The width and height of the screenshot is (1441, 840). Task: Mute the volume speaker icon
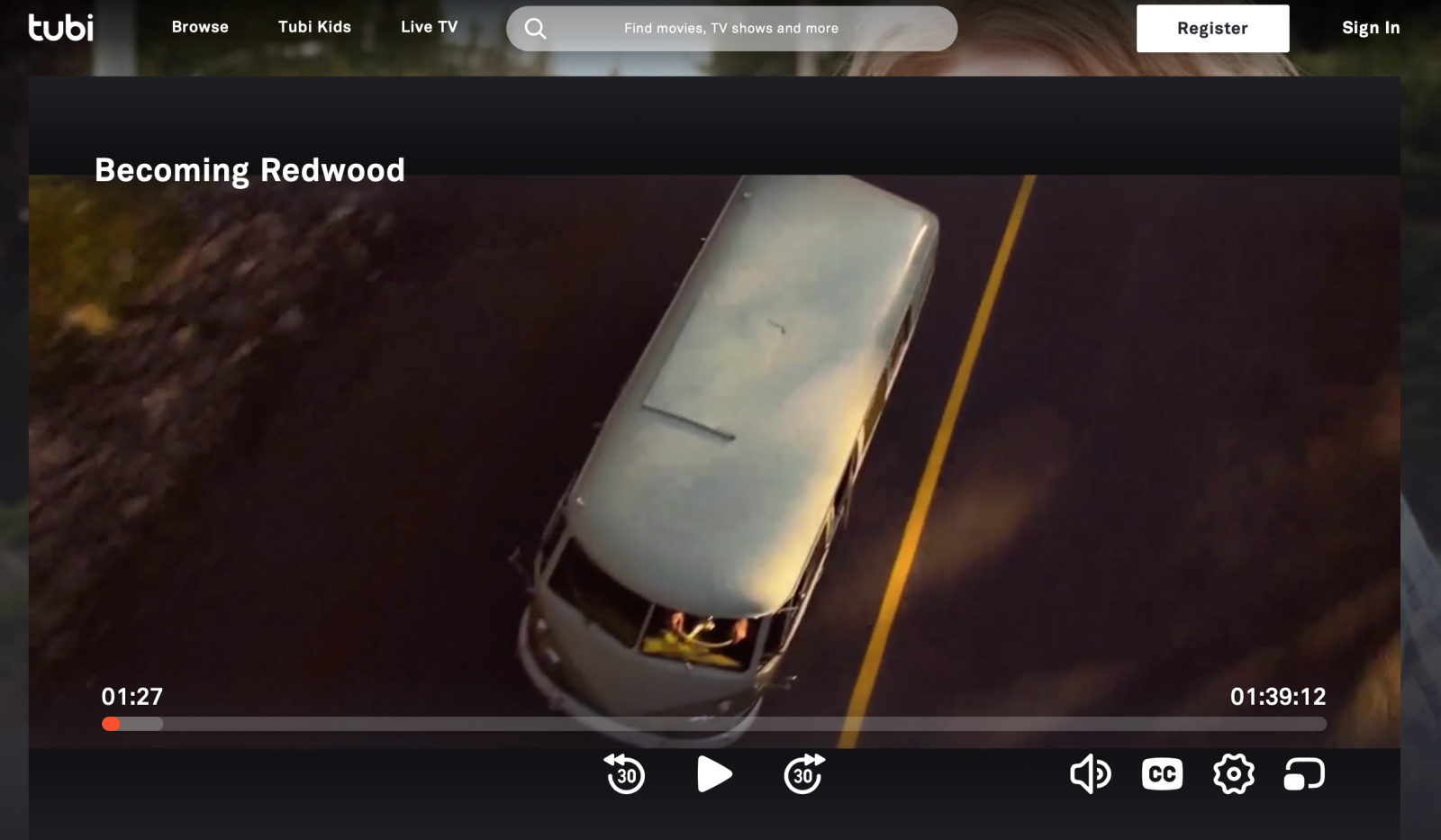[1090, 774]
